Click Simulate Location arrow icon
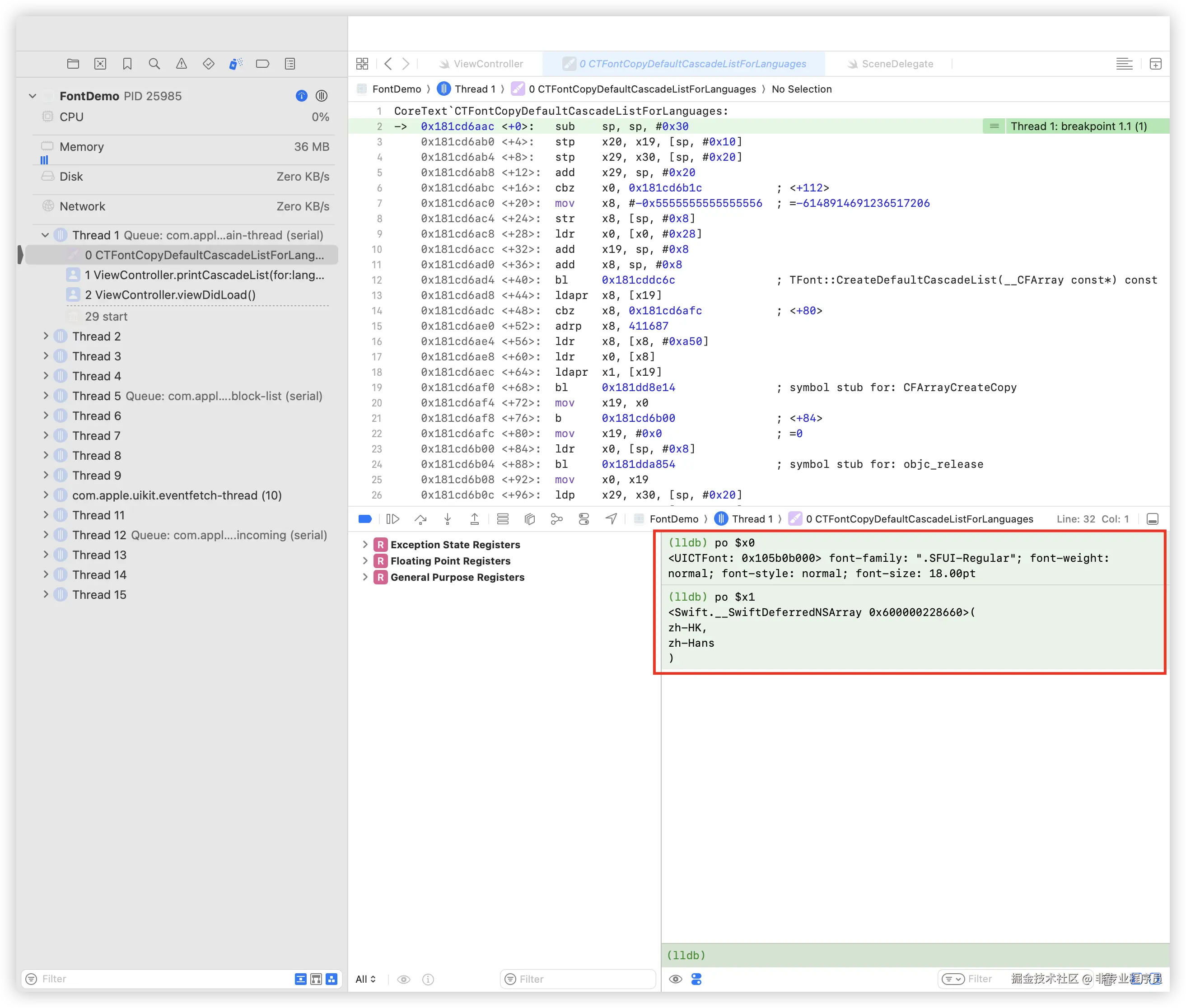1186x1008 pixels. (x=611, y=519)
